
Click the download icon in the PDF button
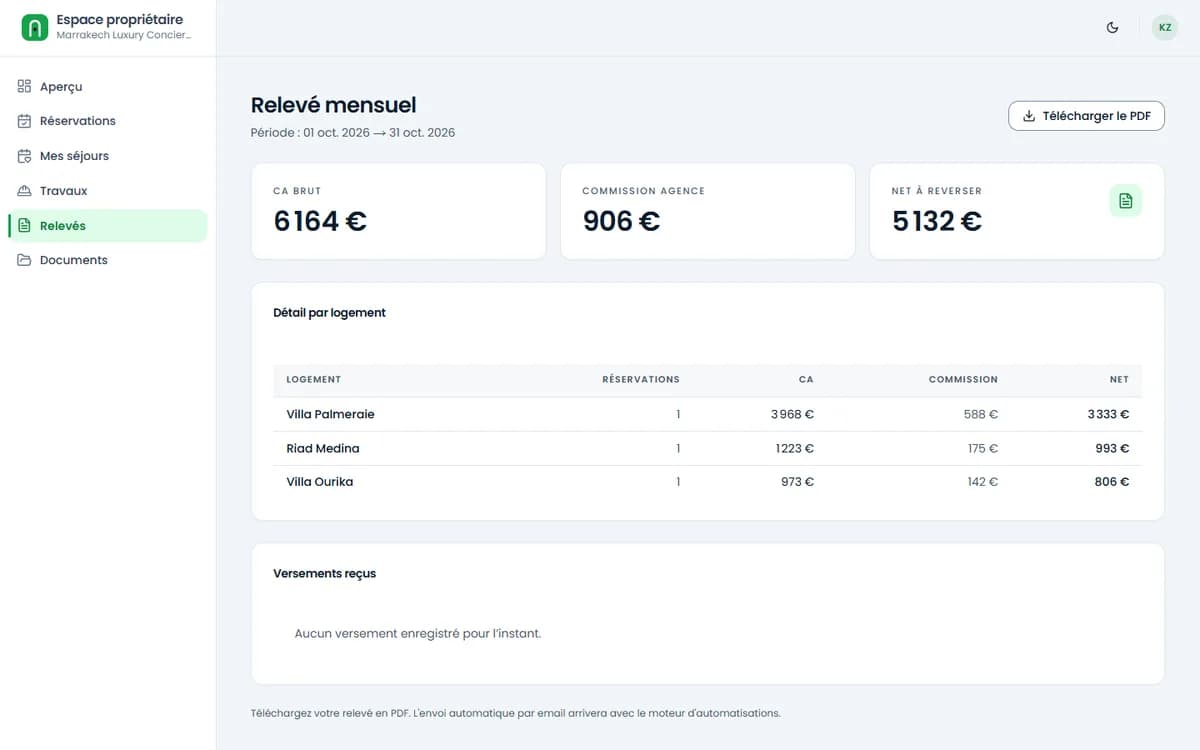1029,116
